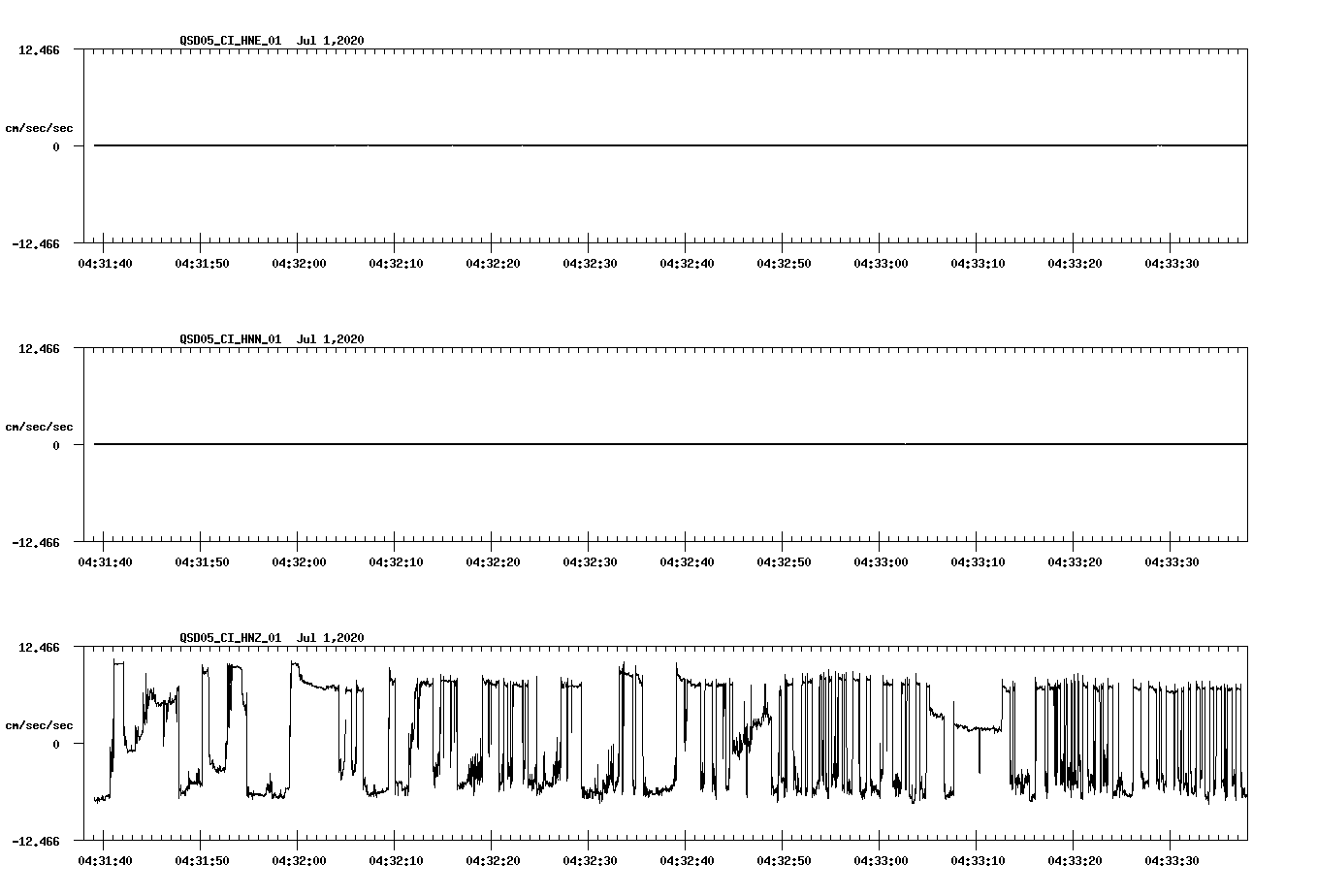This screenshot has width=1317, height=896.
Task: Select 04:33:10 tick label under HNN plot
Action: pos(978,562)
